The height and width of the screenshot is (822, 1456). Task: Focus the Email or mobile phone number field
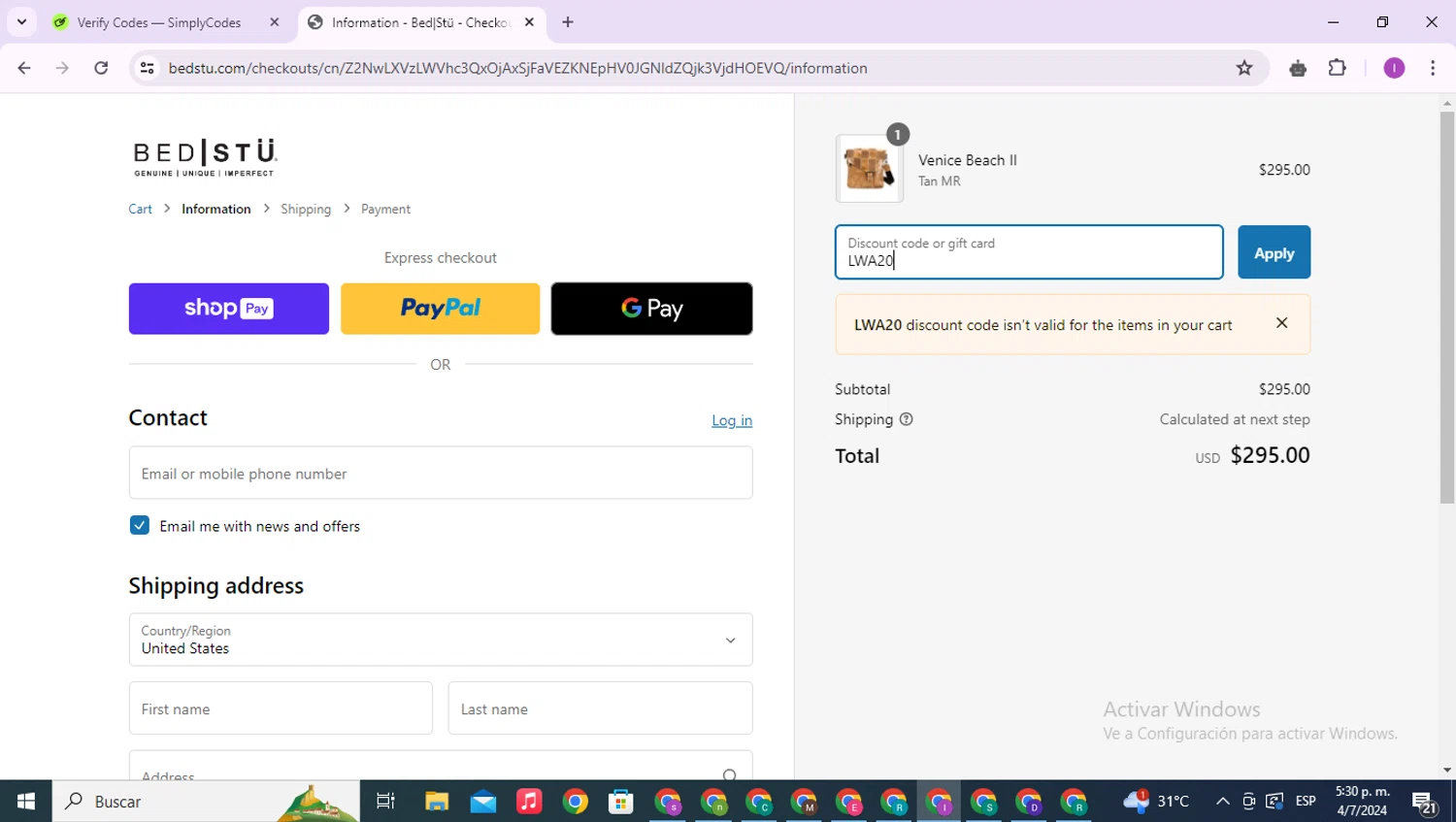click(441, 473)
